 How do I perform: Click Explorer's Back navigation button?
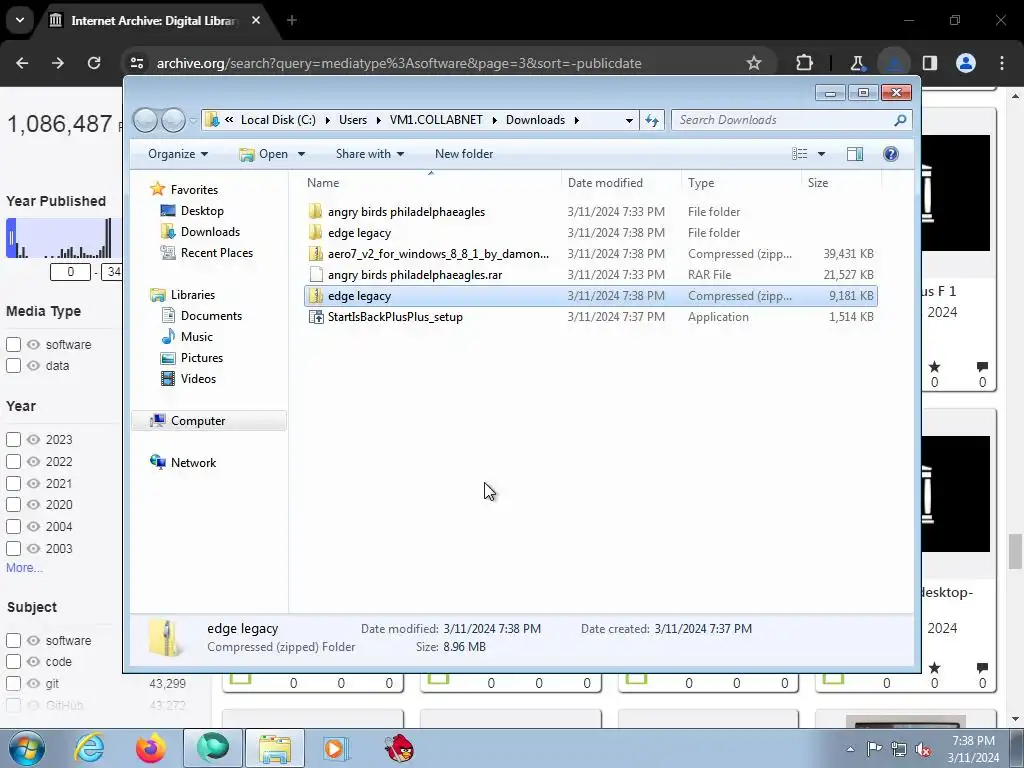[x=145, y=120]
